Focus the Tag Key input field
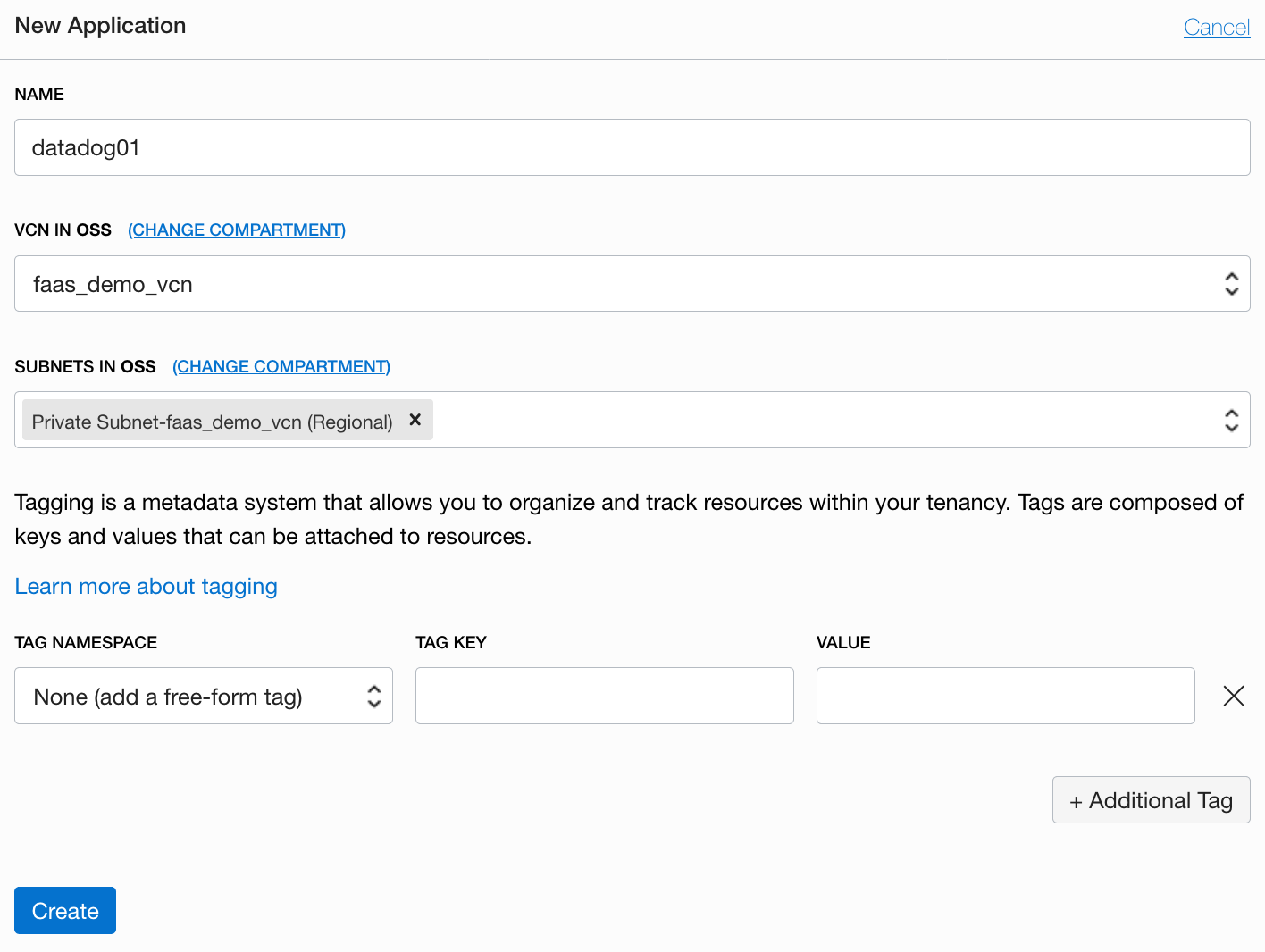 (605, 696)
